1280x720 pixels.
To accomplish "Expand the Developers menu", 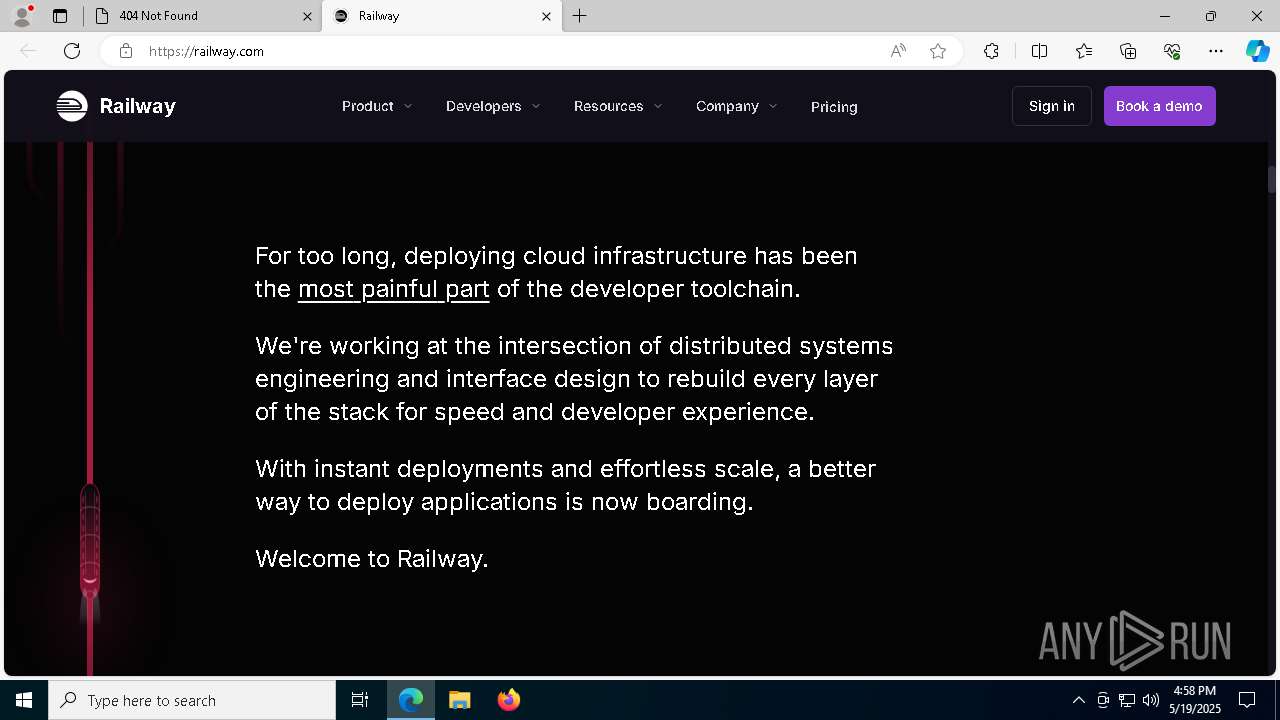I will click(x=493, y=106).
